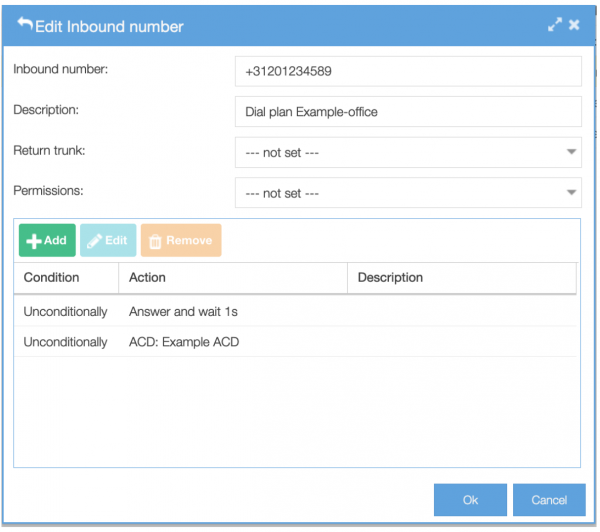Click the Cancel button
This screenshot has height=532, width=600.
pos(549,500)
